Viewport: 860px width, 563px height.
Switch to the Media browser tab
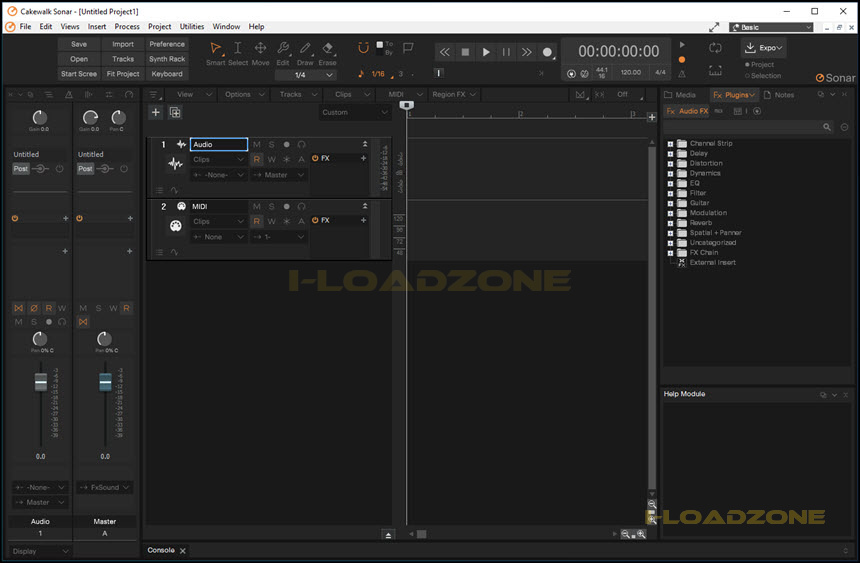pos(680,95)
